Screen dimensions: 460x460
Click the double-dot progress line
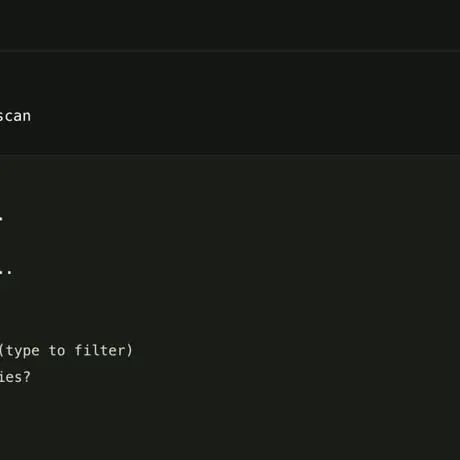tap(6, 272)
